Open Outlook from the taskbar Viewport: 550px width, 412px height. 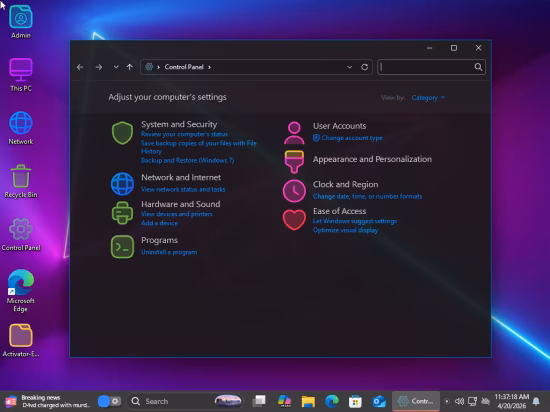tap(379, 401)
